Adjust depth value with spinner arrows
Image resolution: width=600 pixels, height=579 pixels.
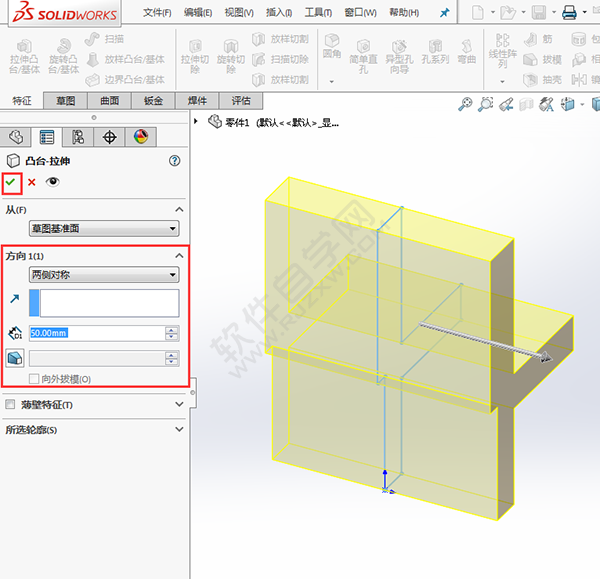[x=172, y=333]
